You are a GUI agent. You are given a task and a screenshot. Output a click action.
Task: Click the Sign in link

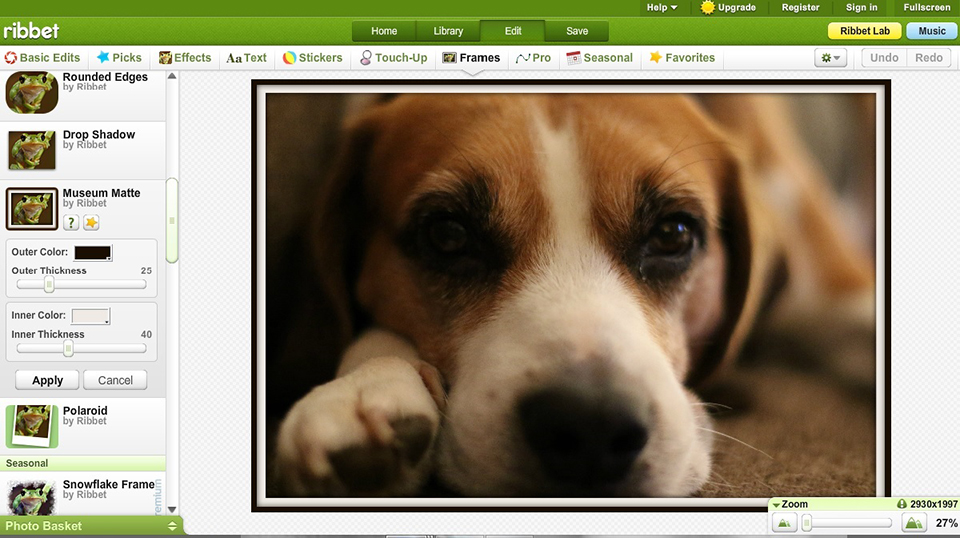click(861, 7)
